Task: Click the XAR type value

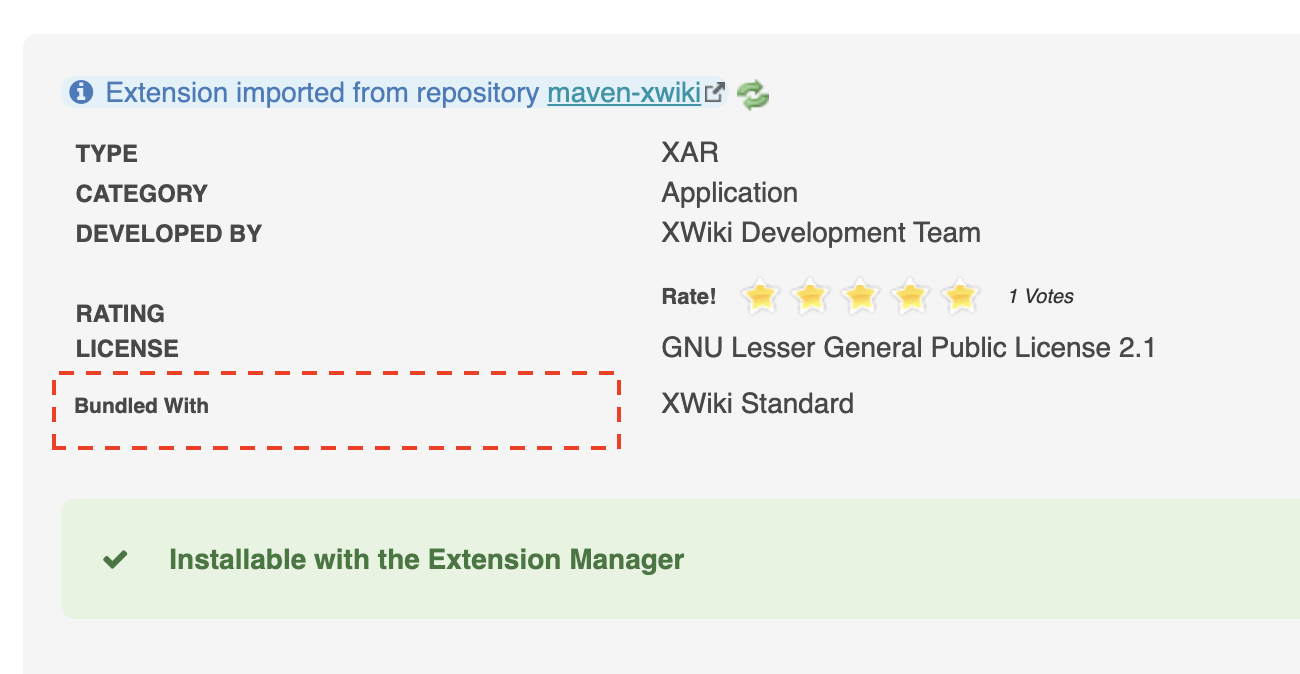Action: coord(689,153)
